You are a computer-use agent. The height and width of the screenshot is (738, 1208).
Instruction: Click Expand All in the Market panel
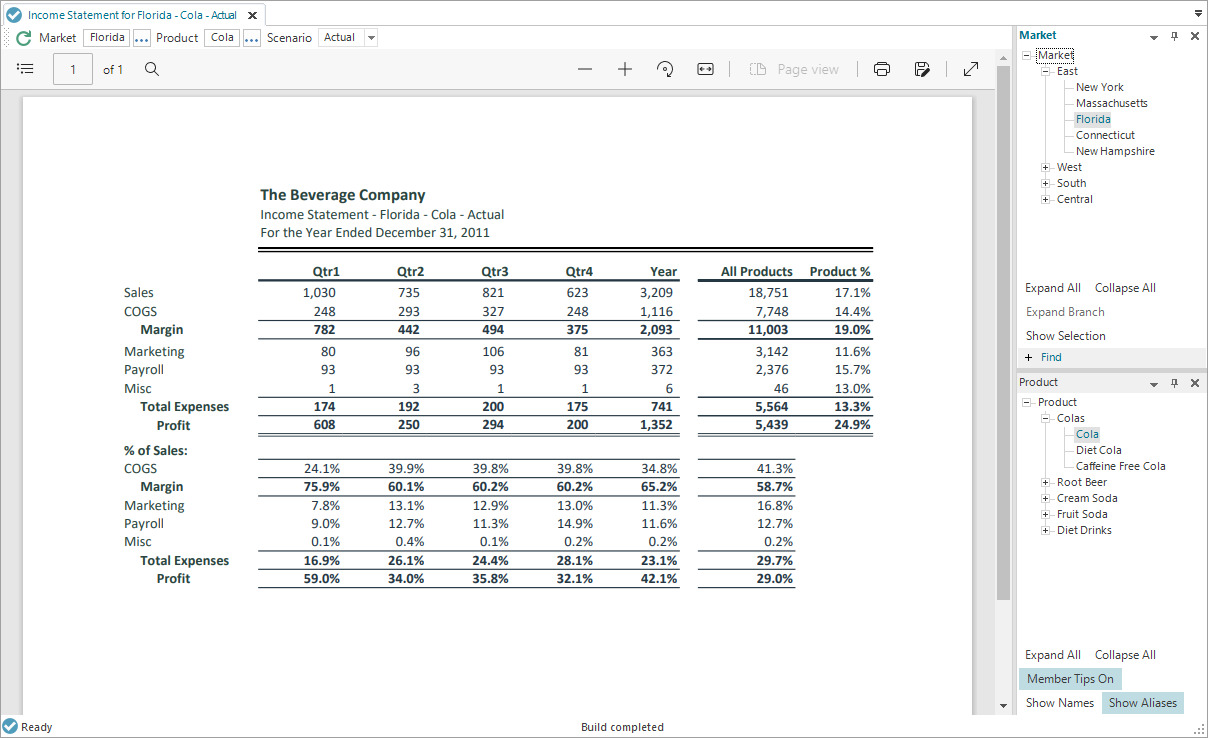[x=1052, y=288]
